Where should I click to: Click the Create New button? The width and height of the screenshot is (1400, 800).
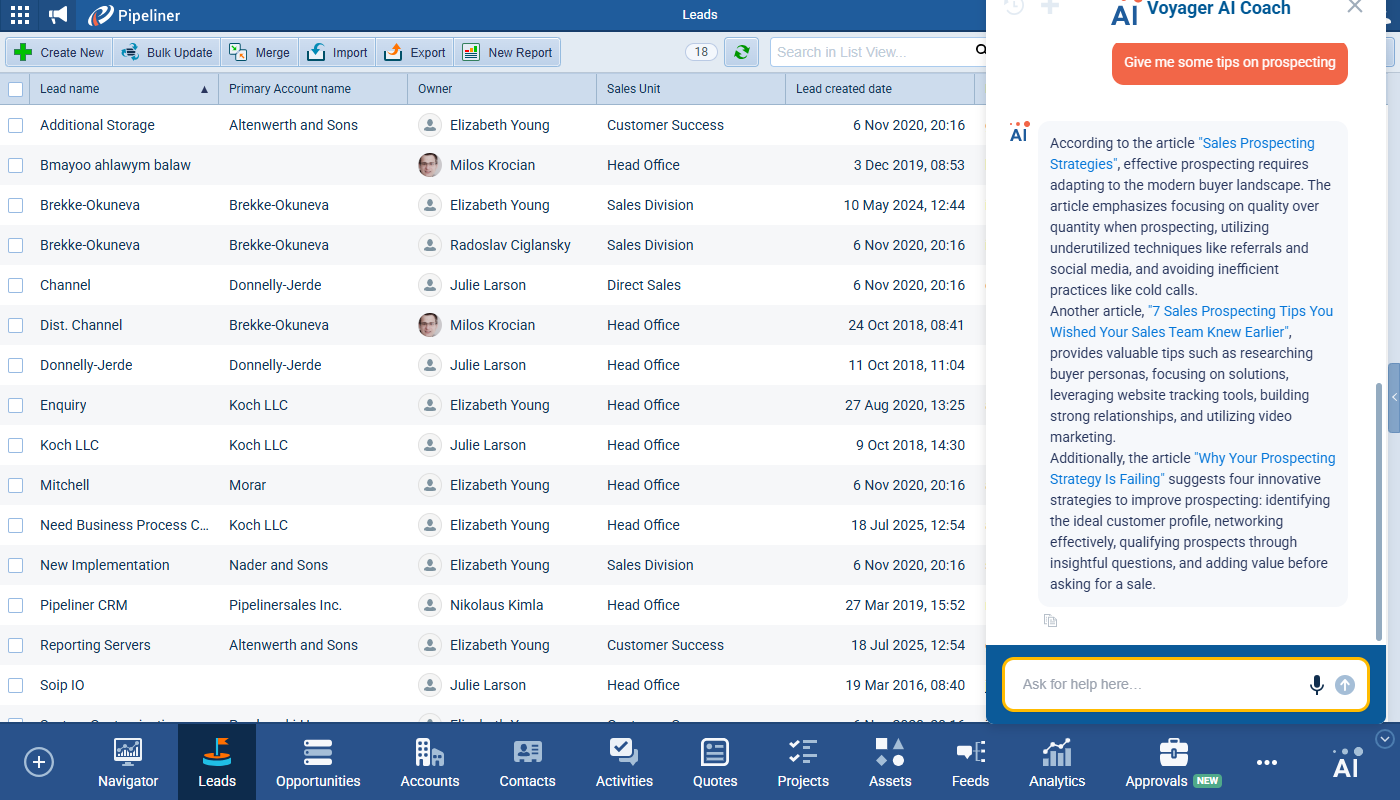[60, 52]
